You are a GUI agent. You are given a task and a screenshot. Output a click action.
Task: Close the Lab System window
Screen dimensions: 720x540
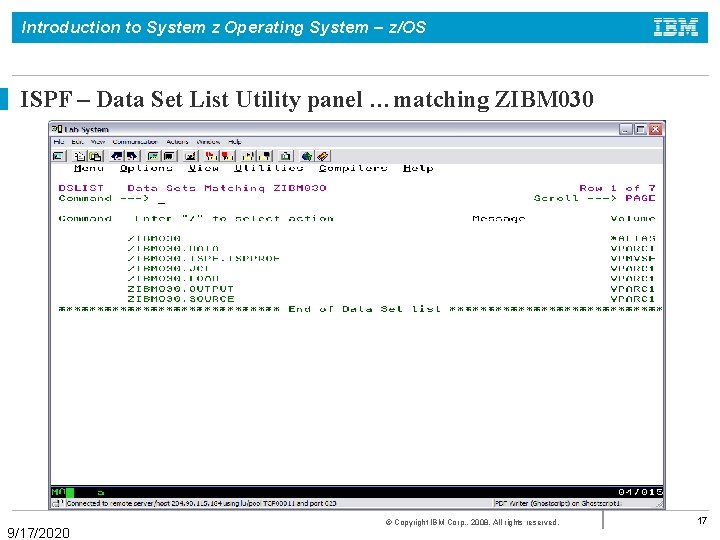656,129
